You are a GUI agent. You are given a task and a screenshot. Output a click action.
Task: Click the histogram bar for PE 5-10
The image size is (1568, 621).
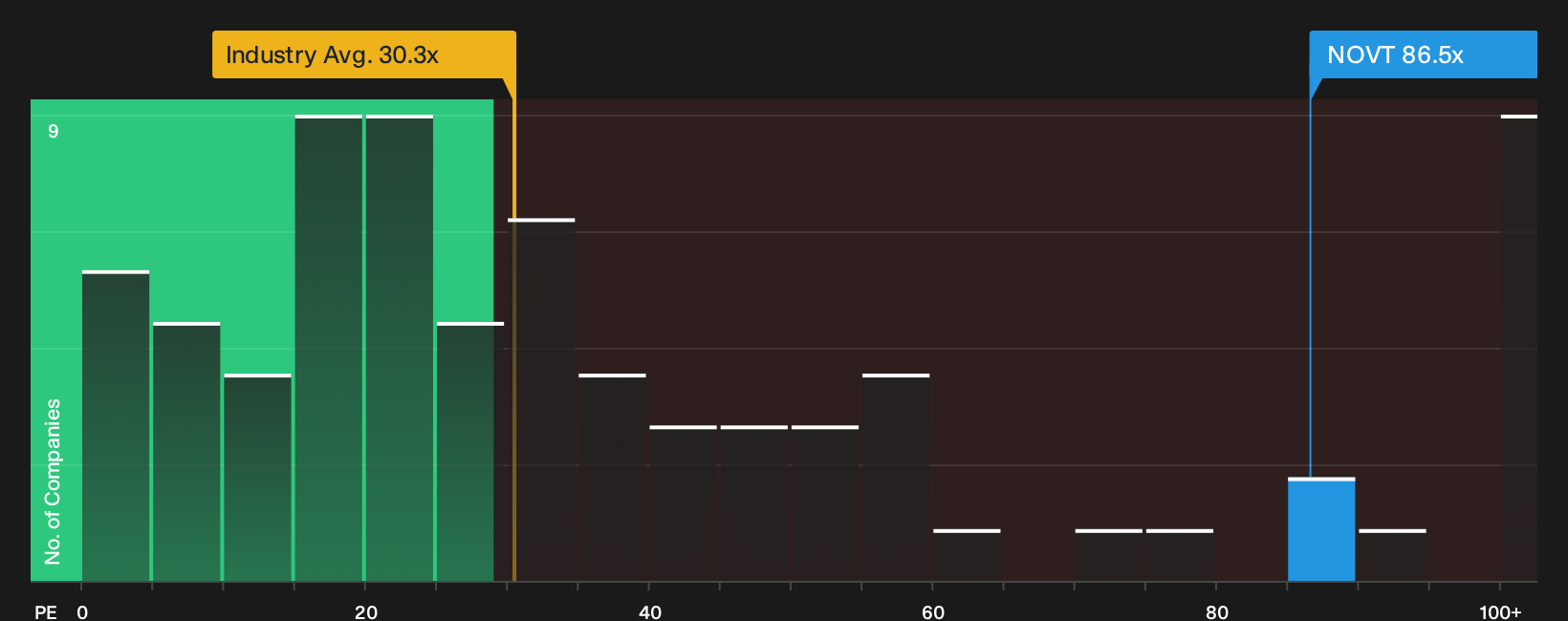point(186,452)
